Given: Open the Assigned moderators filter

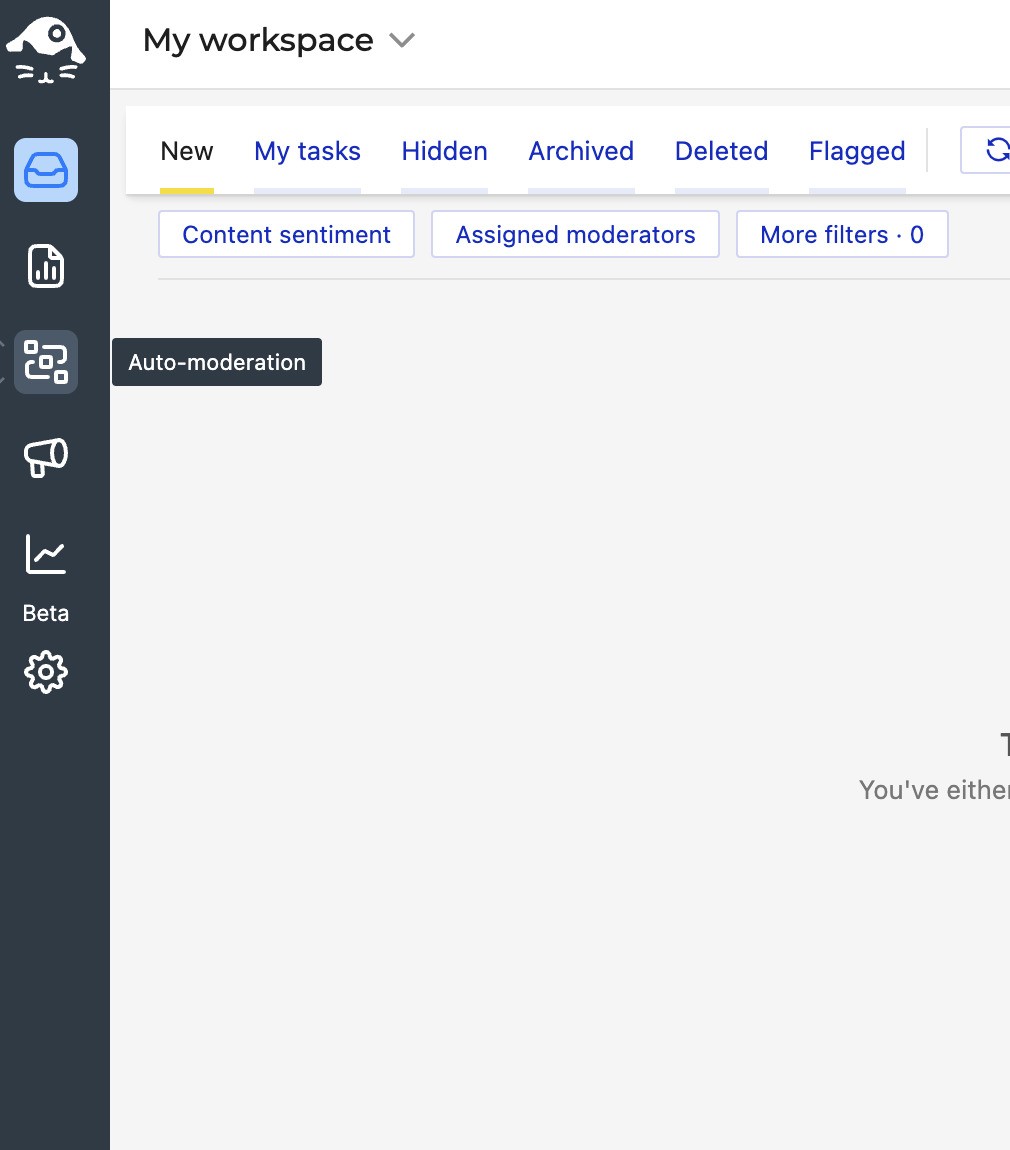Looking at the screenshot, I should (575, 234).
